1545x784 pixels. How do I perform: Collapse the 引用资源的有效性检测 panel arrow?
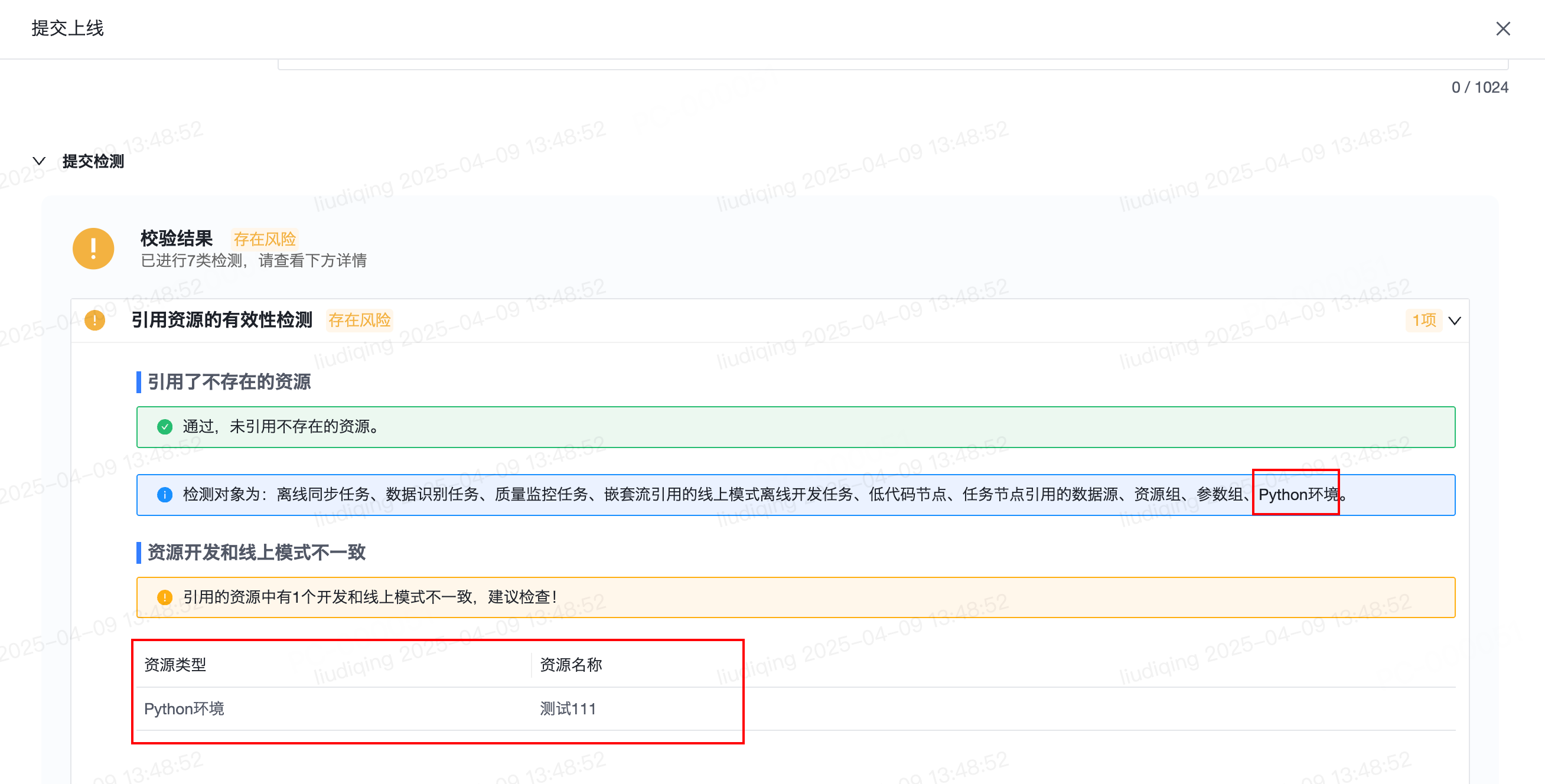pyautogui.click(x=1455, y=321)
